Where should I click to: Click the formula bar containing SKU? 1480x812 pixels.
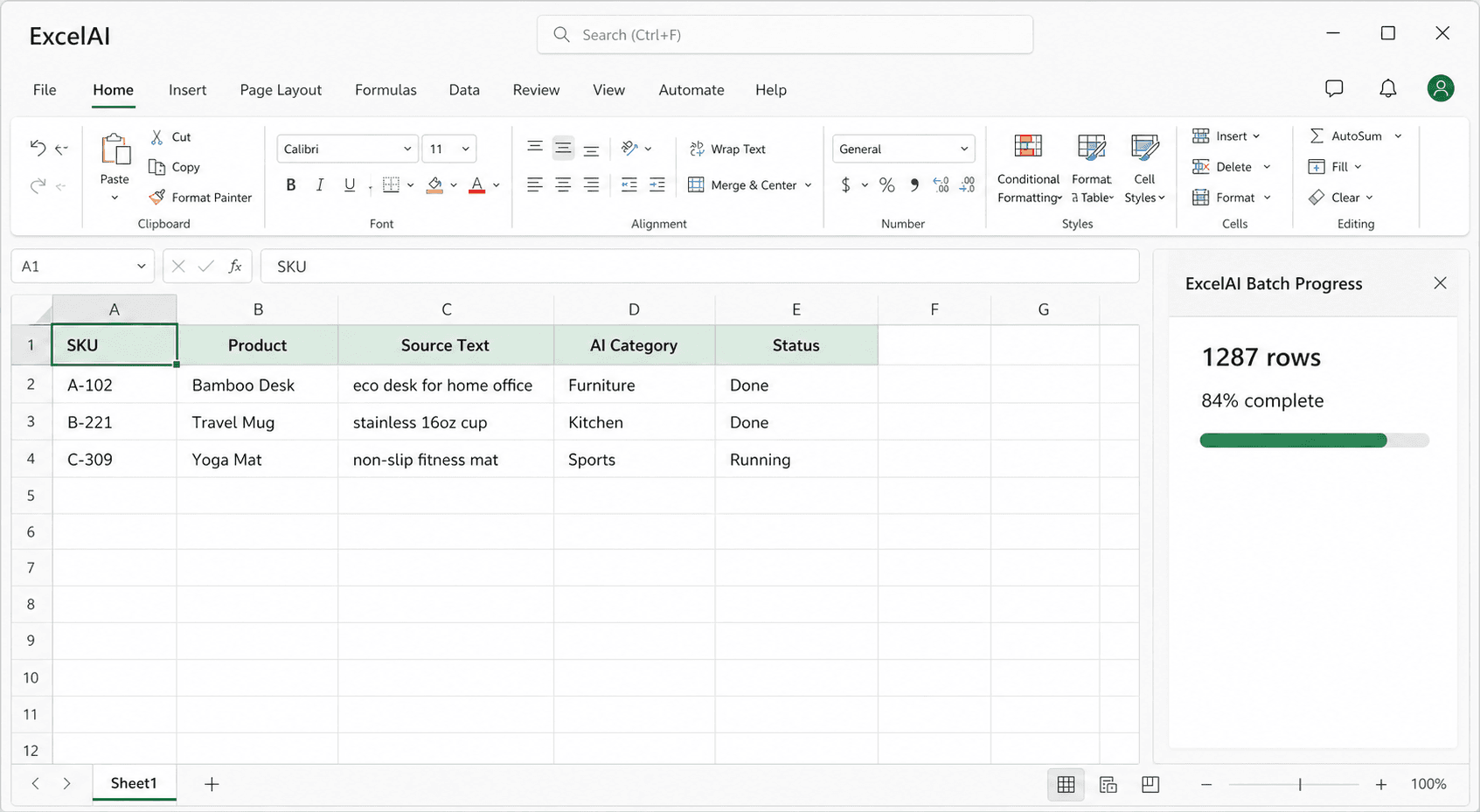(x=699, y=267)
